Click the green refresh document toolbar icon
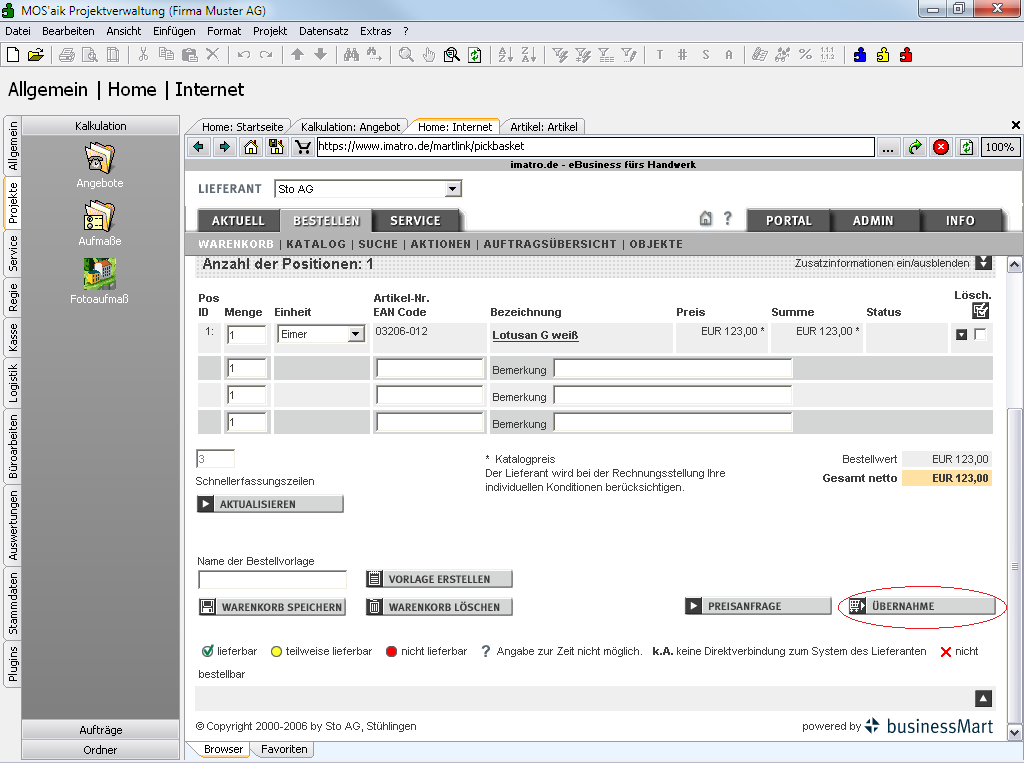 click(475, 55)
